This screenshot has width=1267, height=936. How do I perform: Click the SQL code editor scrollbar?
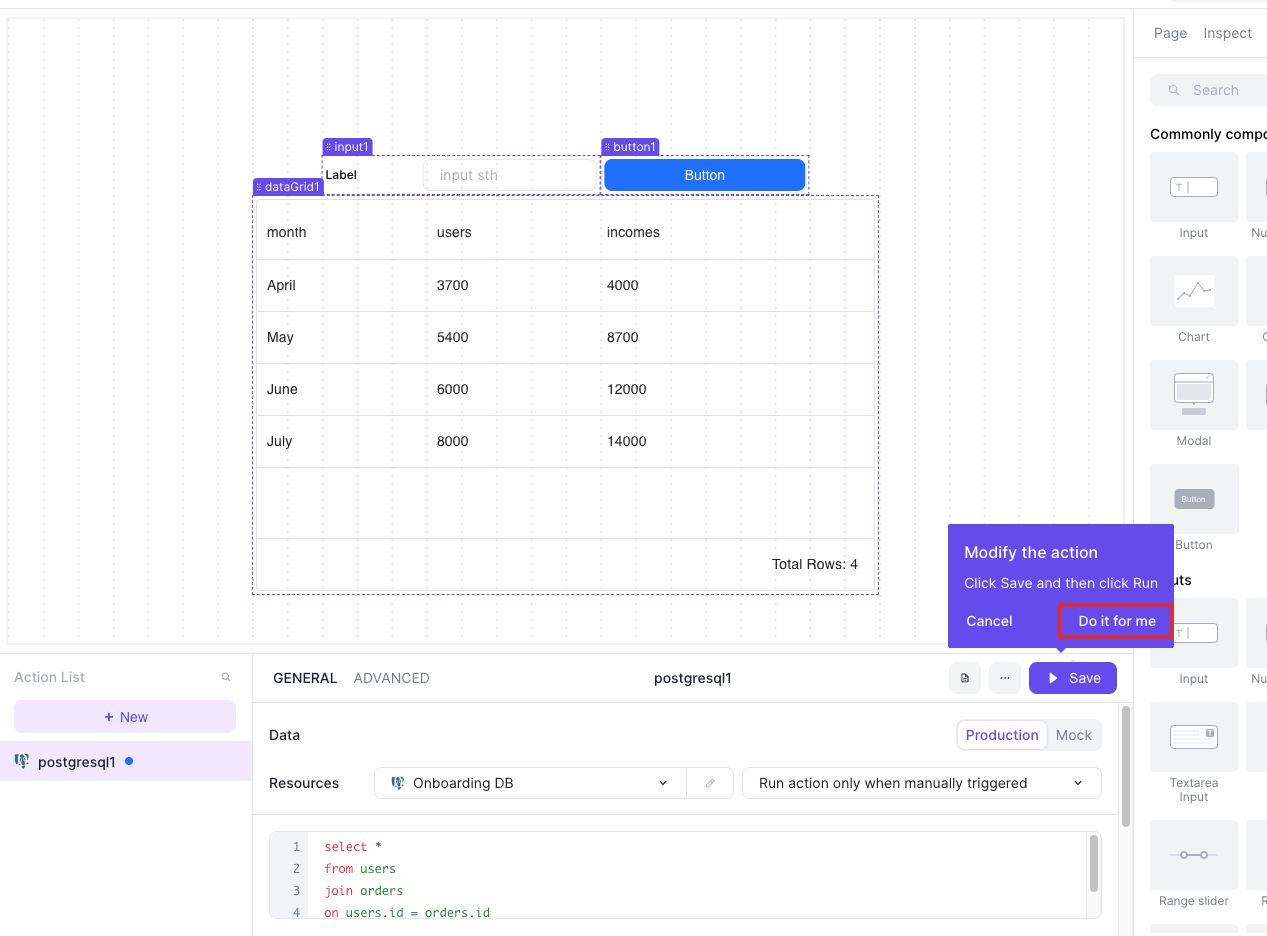pyautogui.click(x=1094, y=863)
